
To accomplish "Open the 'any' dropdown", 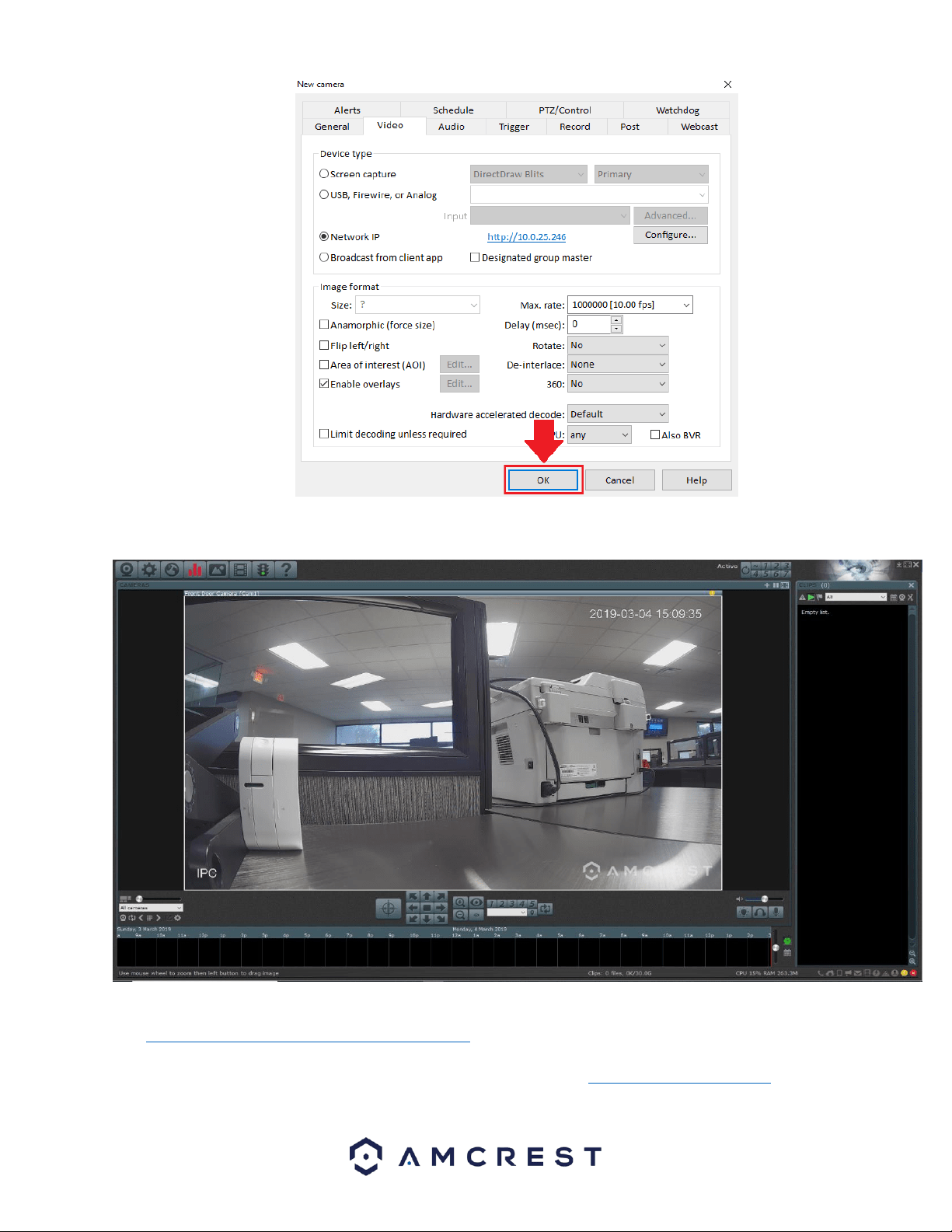I will [x=599, y=435].
